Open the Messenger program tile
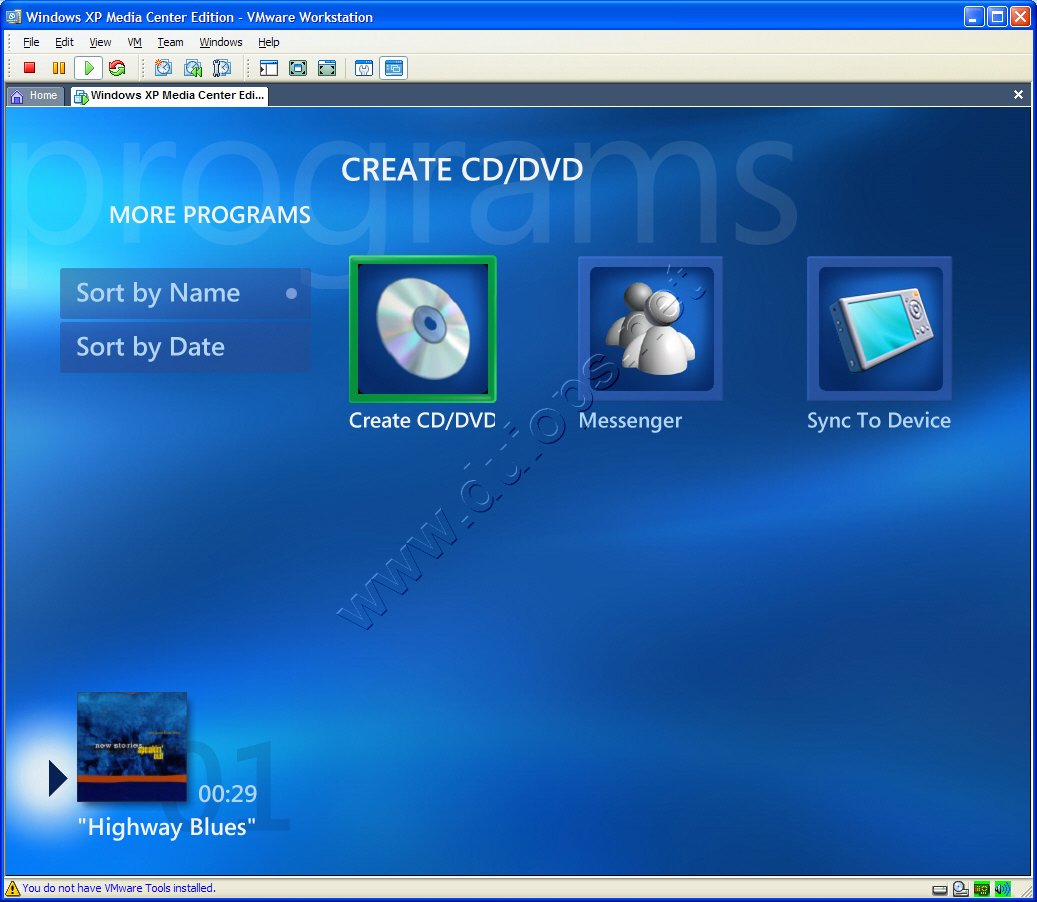 (x=651, y=329)
